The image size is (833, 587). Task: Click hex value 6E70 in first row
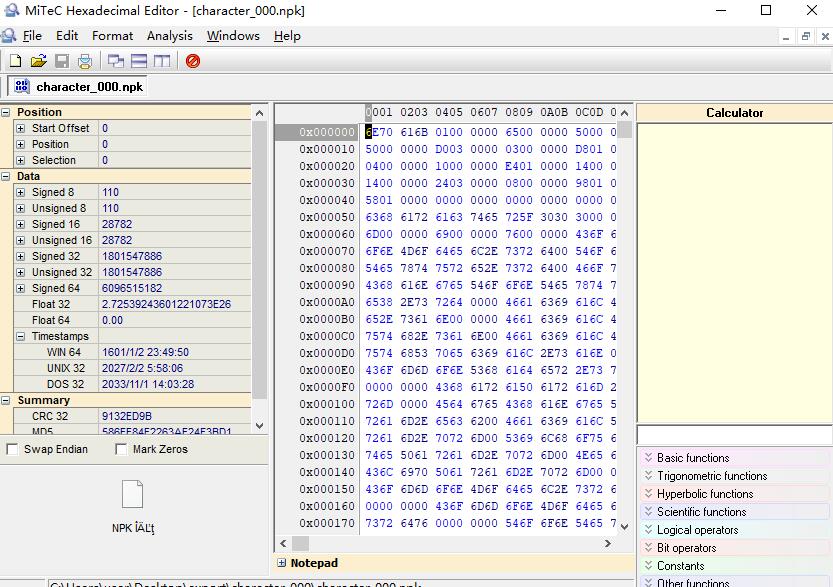(x=379, y=132)
